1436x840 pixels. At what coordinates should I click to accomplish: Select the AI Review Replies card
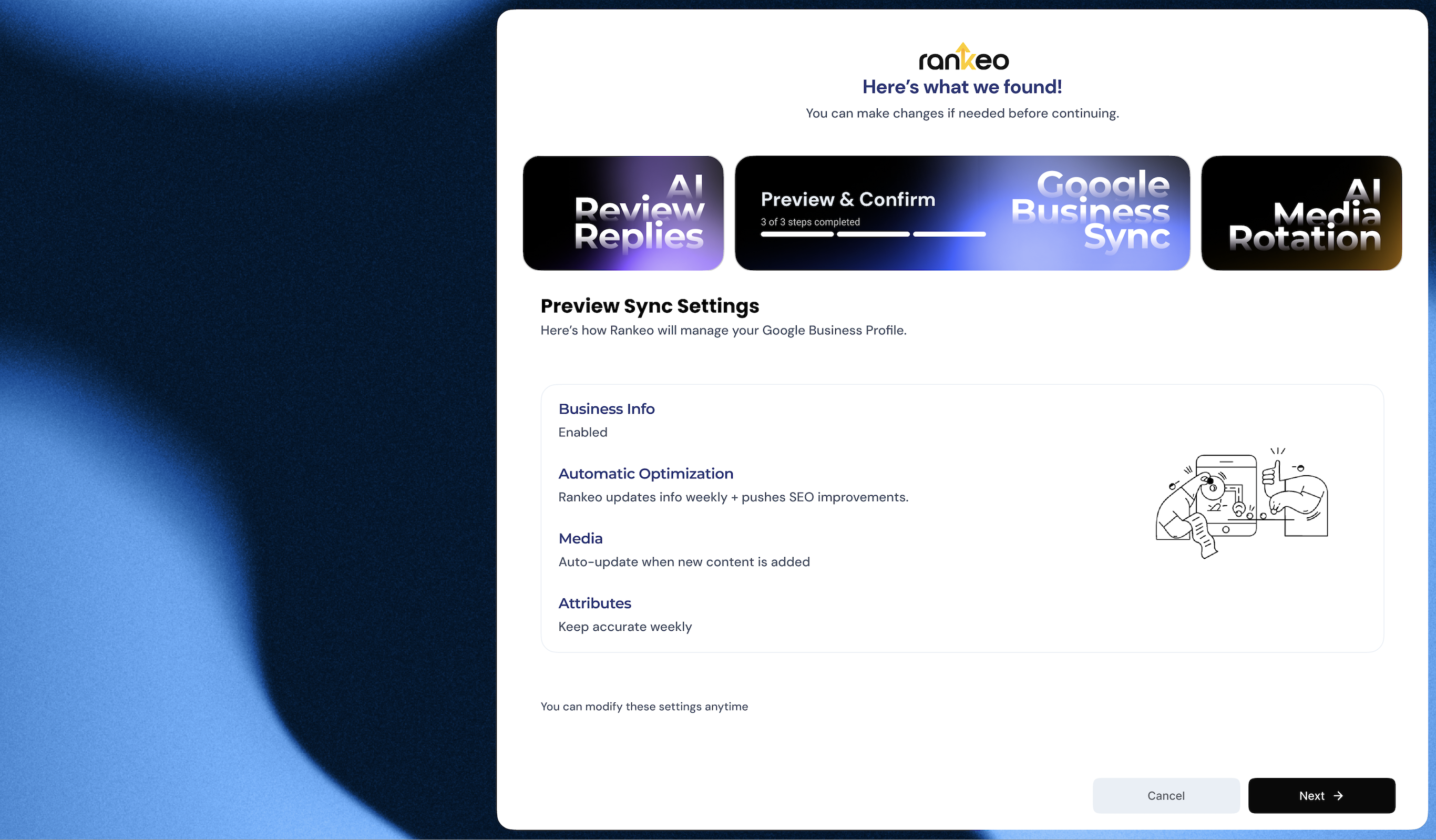coord(623,212)
